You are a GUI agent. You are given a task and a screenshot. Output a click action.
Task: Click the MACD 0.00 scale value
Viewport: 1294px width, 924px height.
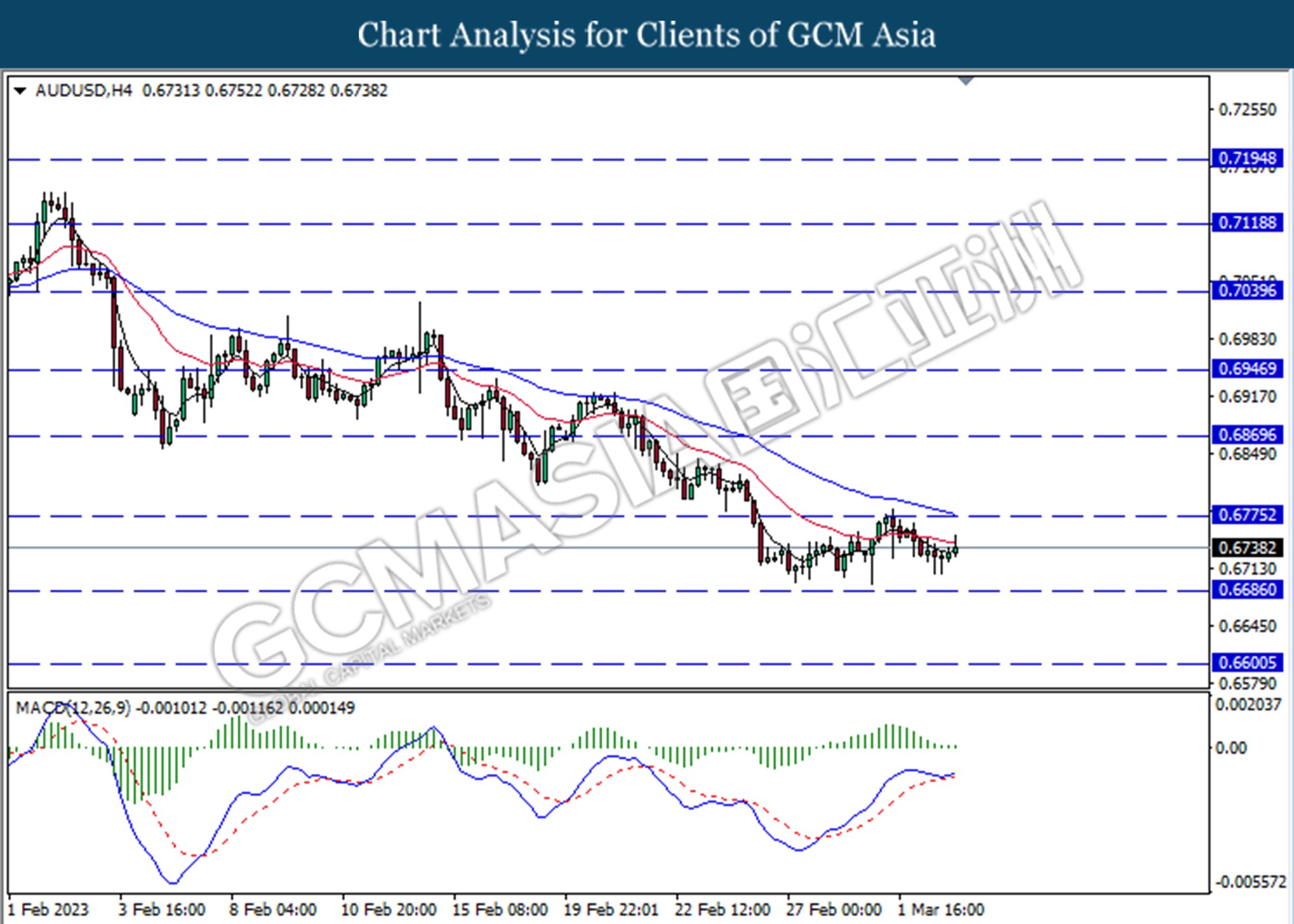1231,748
